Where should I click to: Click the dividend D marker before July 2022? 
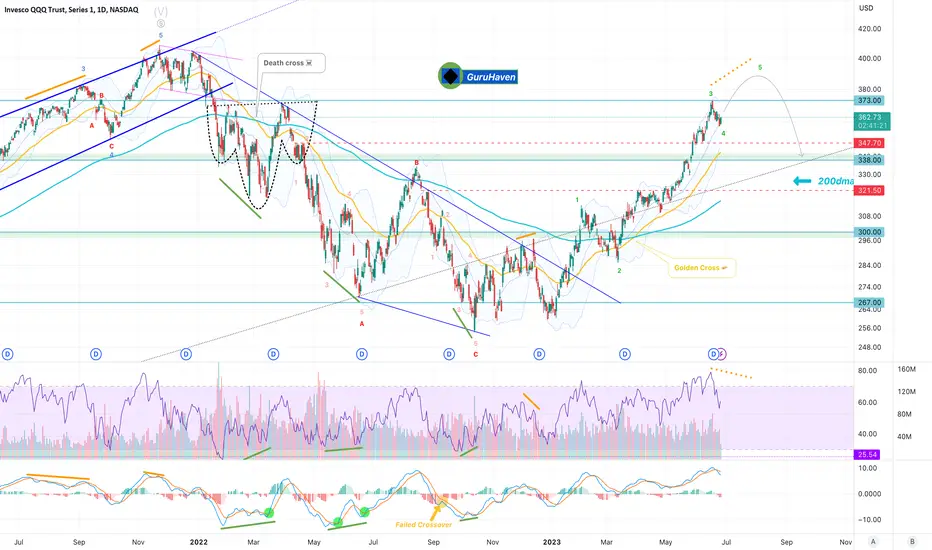pos(361,354)
